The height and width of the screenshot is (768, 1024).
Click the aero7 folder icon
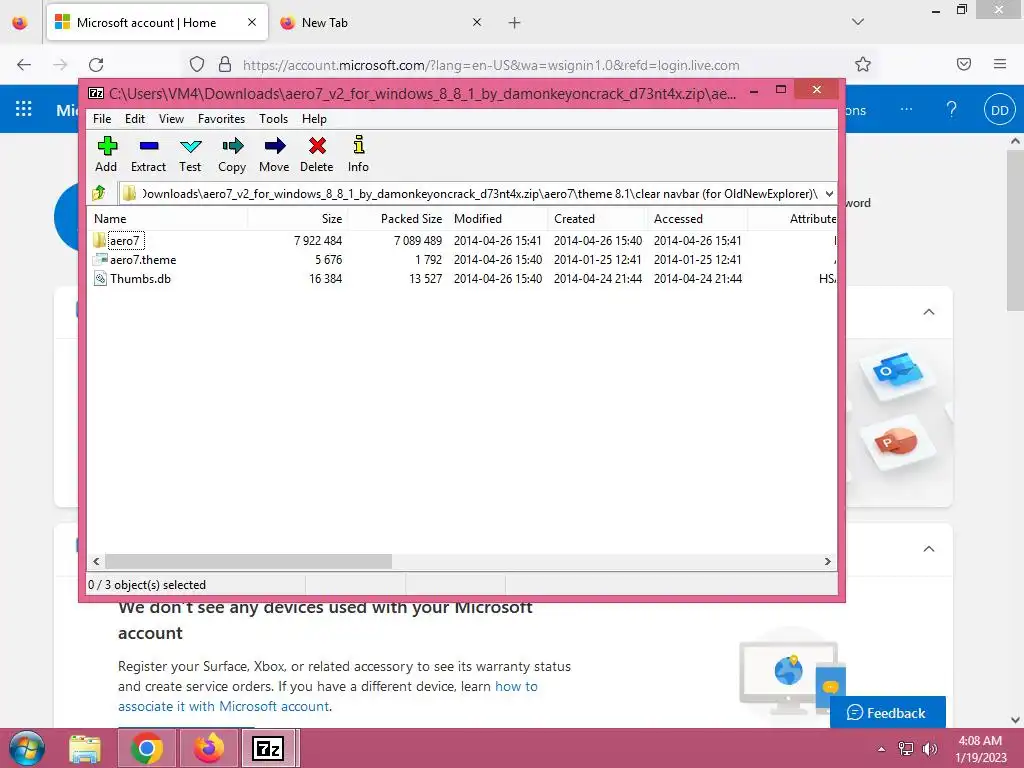coord(99,240)
